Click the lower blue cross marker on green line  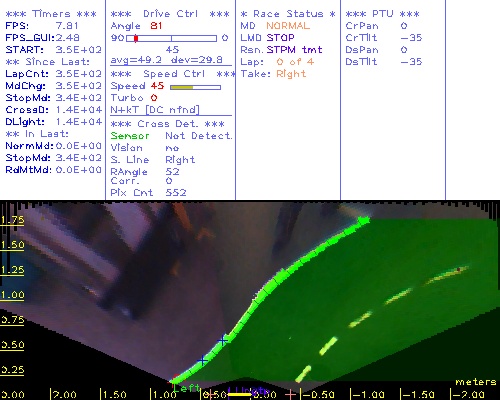pyautogui.click(x=202, y=360)
